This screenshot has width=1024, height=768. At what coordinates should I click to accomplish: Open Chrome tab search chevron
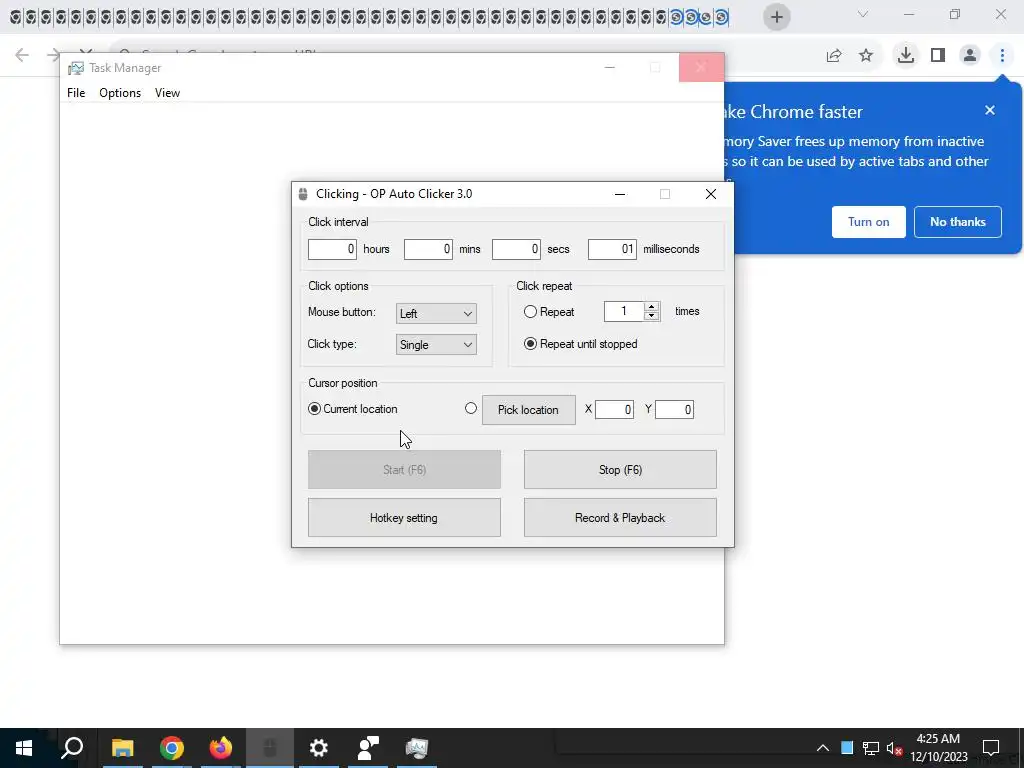[x=863, y=14]
